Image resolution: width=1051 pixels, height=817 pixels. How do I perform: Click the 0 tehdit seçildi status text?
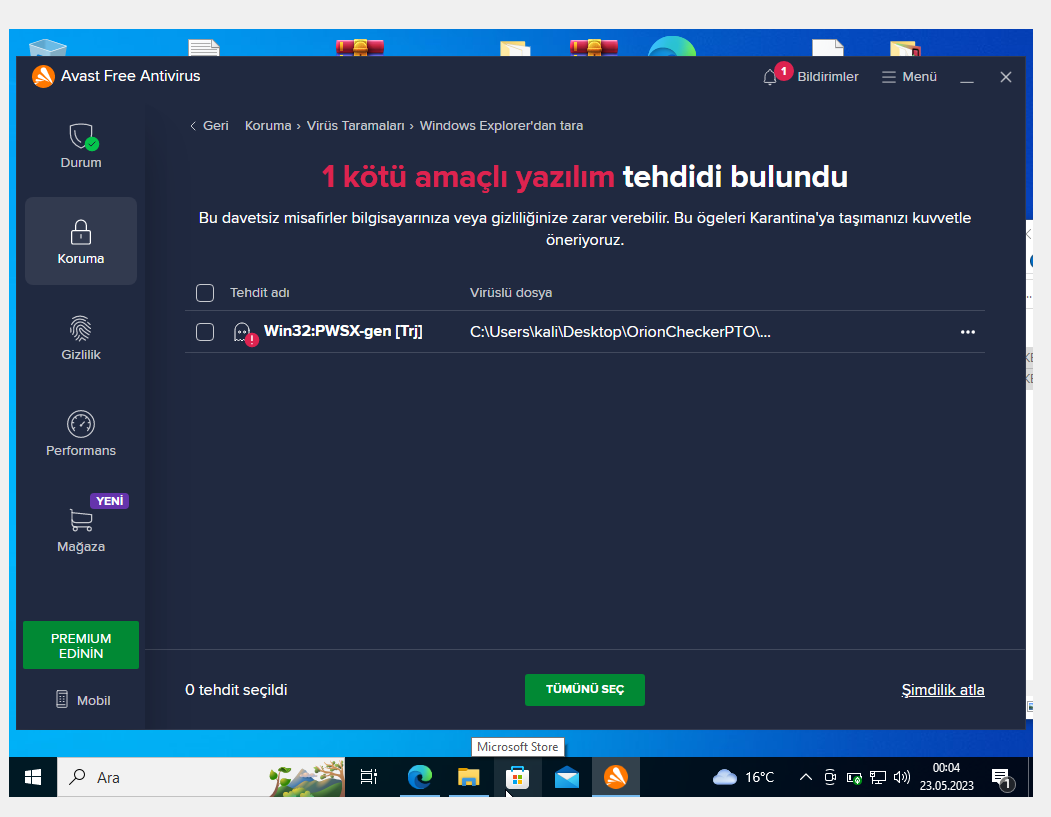pos(236,690)
